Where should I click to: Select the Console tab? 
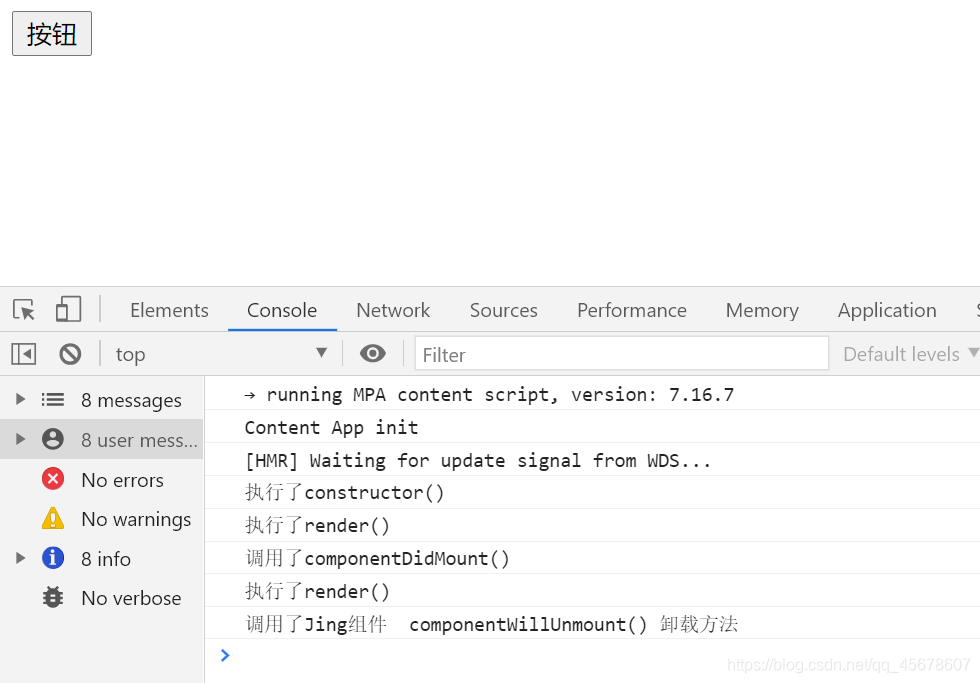(282, 310)
